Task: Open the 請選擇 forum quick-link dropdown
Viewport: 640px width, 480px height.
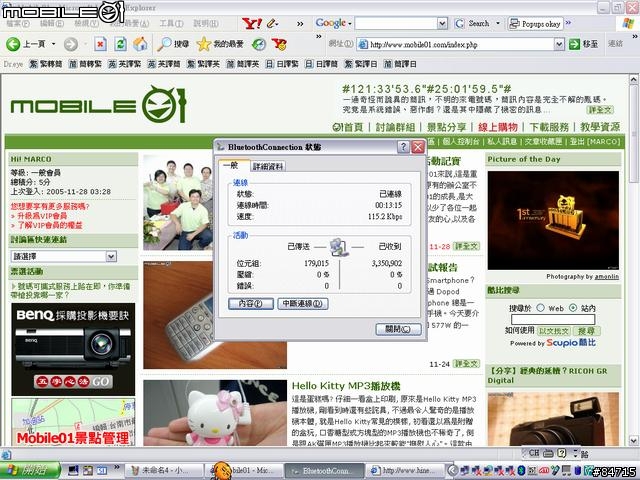Action: 111,256
